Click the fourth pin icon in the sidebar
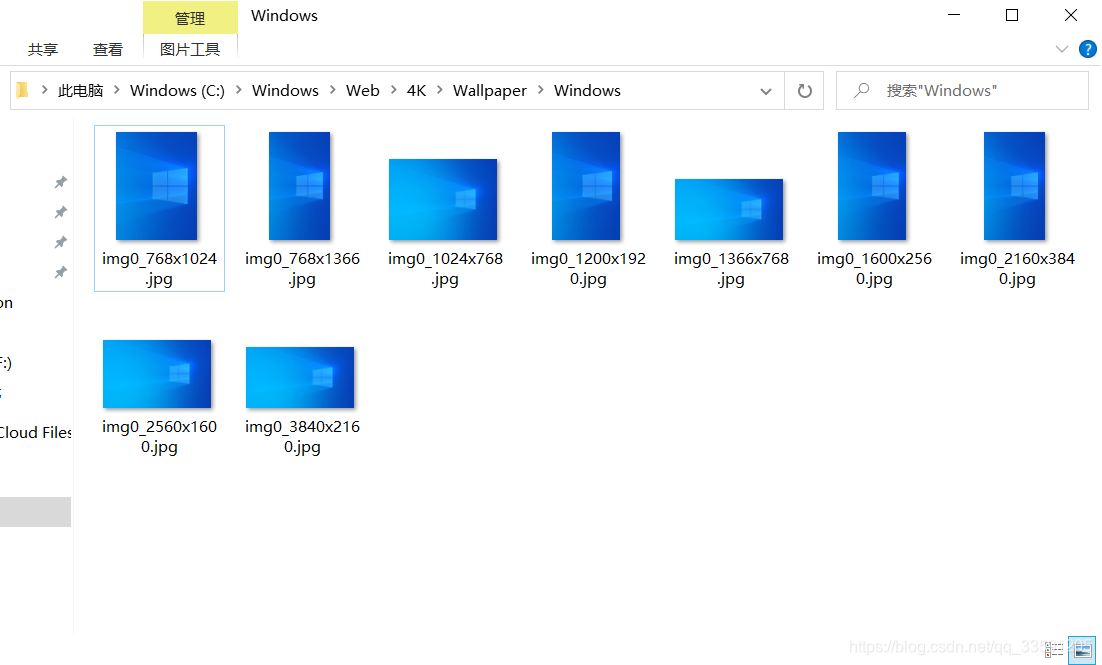Screen dimensions: 1102x665 [61, 272]
